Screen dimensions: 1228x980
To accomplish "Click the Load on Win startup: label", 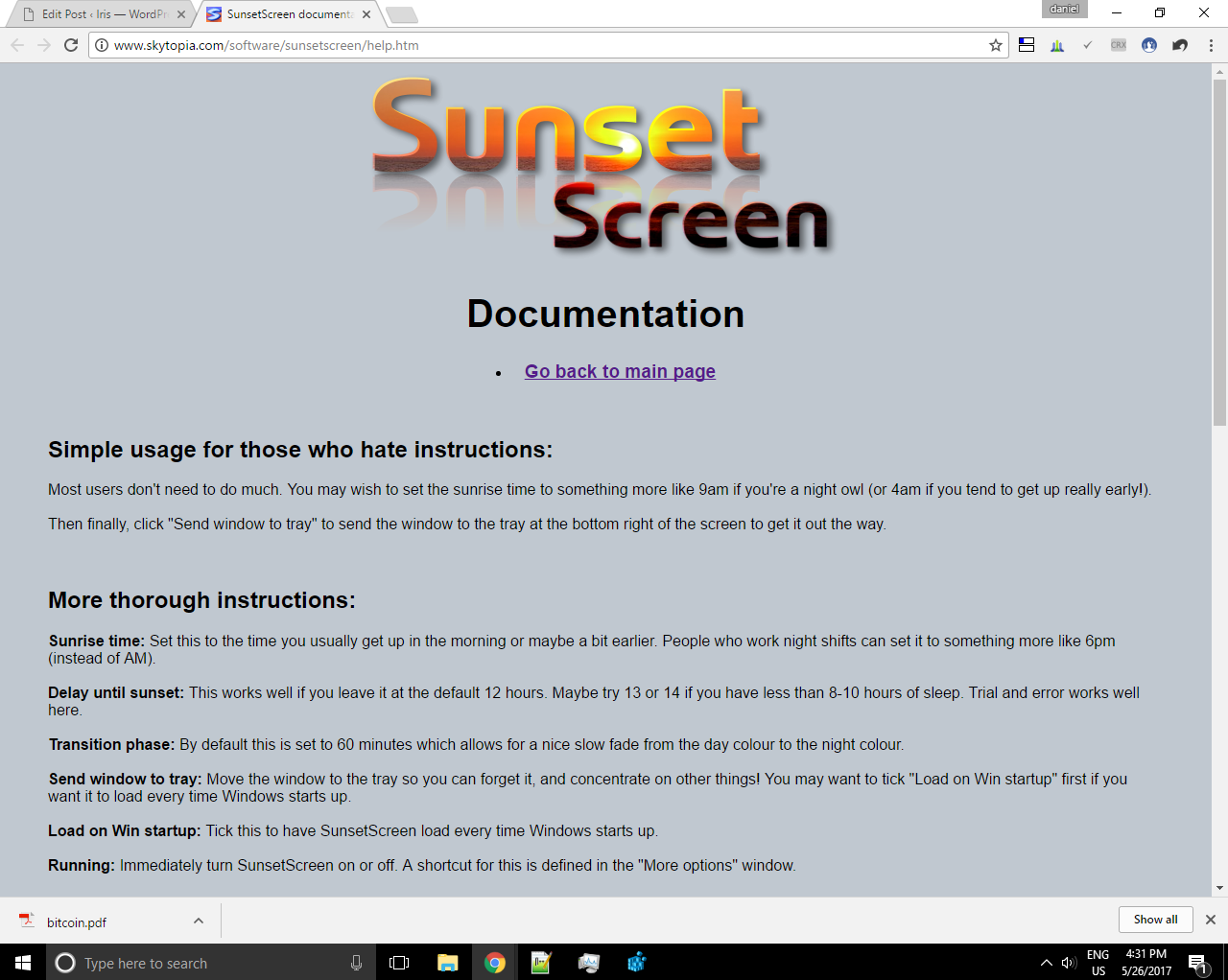I will tap(125, 830).
